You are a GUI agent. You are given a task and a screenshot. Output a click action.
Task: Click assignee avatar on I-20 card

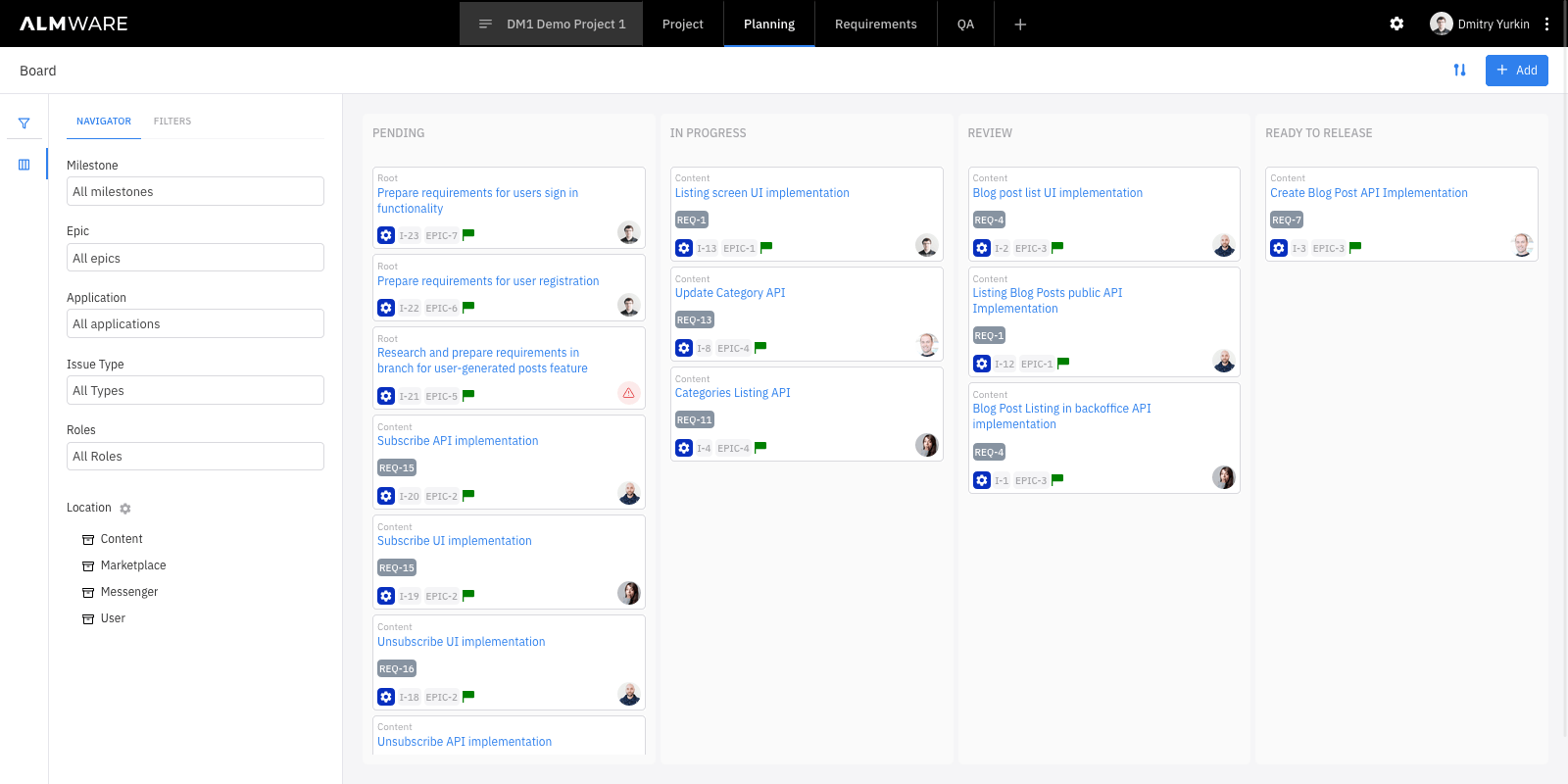click(x=629, y=493)
